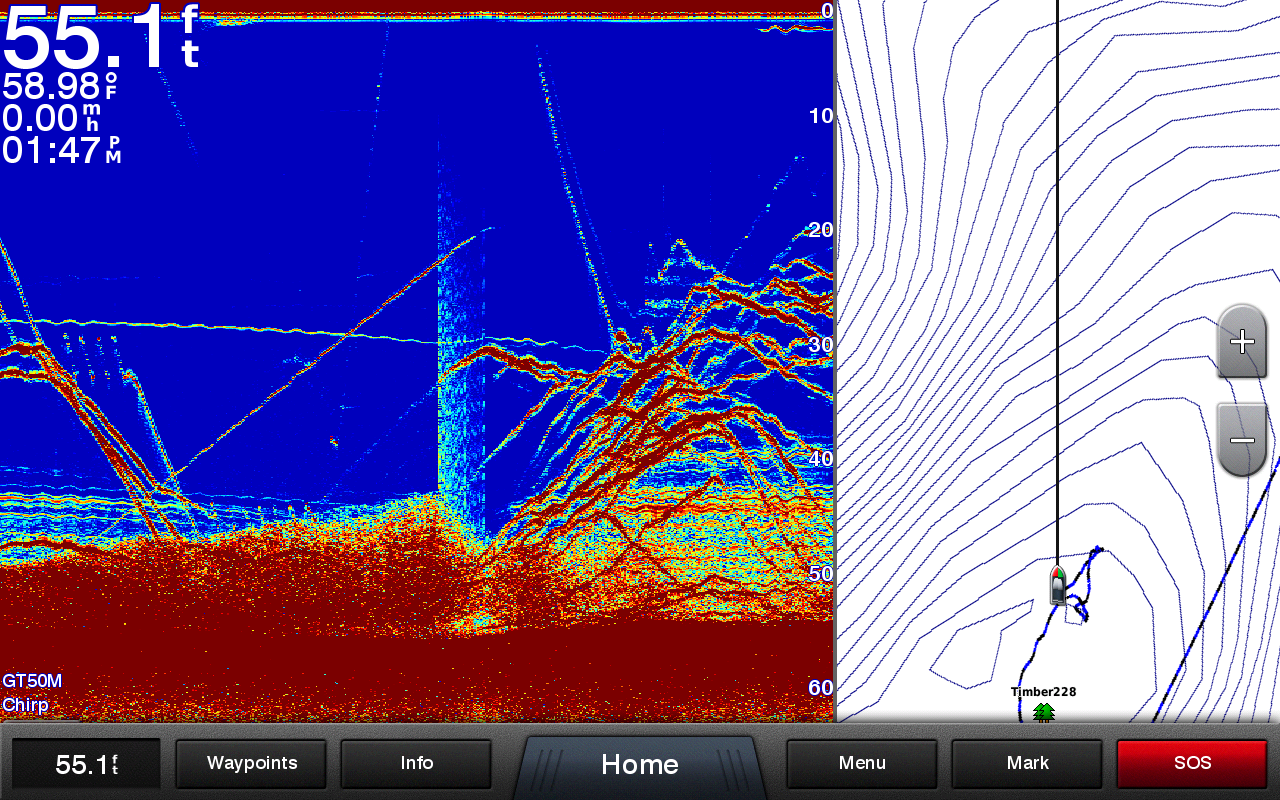Tap the black track line on the chart
This screenshot has height=800, width=1280.
tap(1057, 300)
